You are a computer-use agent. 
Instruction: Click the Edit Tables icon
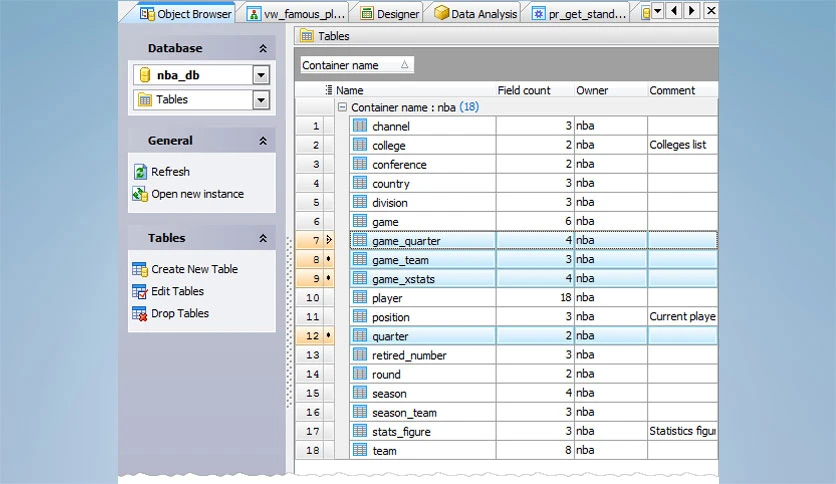pos(140,292)
